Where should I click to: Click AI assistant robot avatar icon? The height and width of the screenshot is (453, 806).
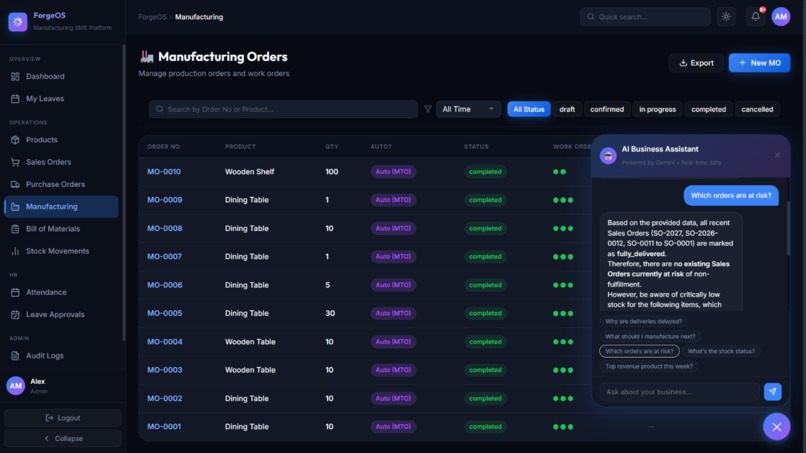(608, 155)
